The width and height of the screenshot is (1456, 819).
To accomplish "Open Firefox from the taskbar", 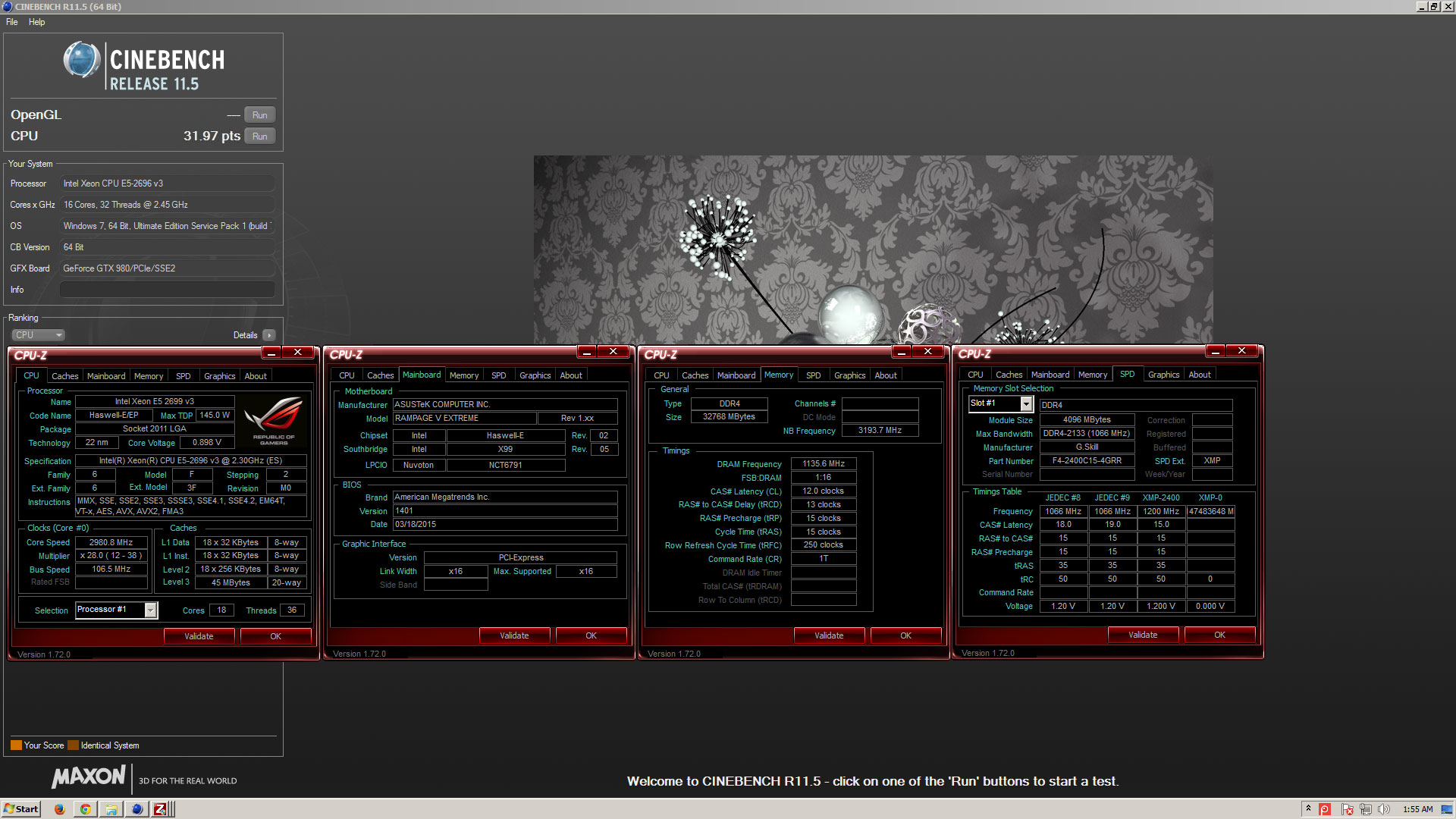I will [59, 809].
